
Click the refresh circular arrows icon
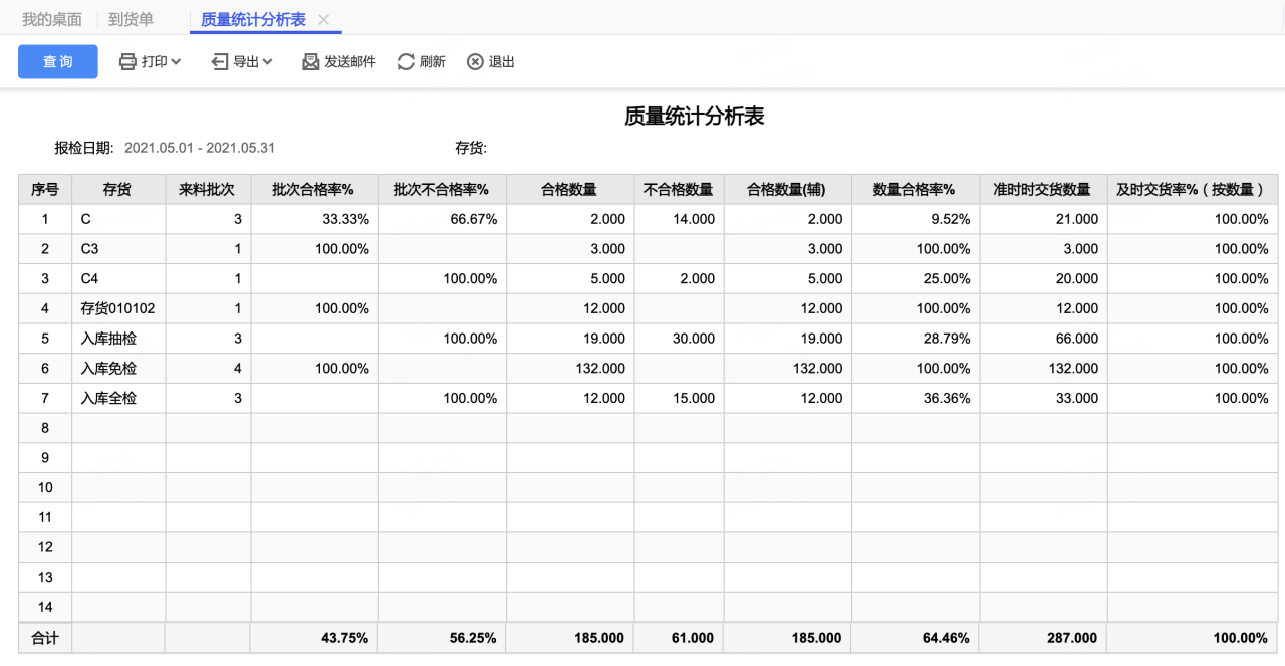click(x=406, y=62)
